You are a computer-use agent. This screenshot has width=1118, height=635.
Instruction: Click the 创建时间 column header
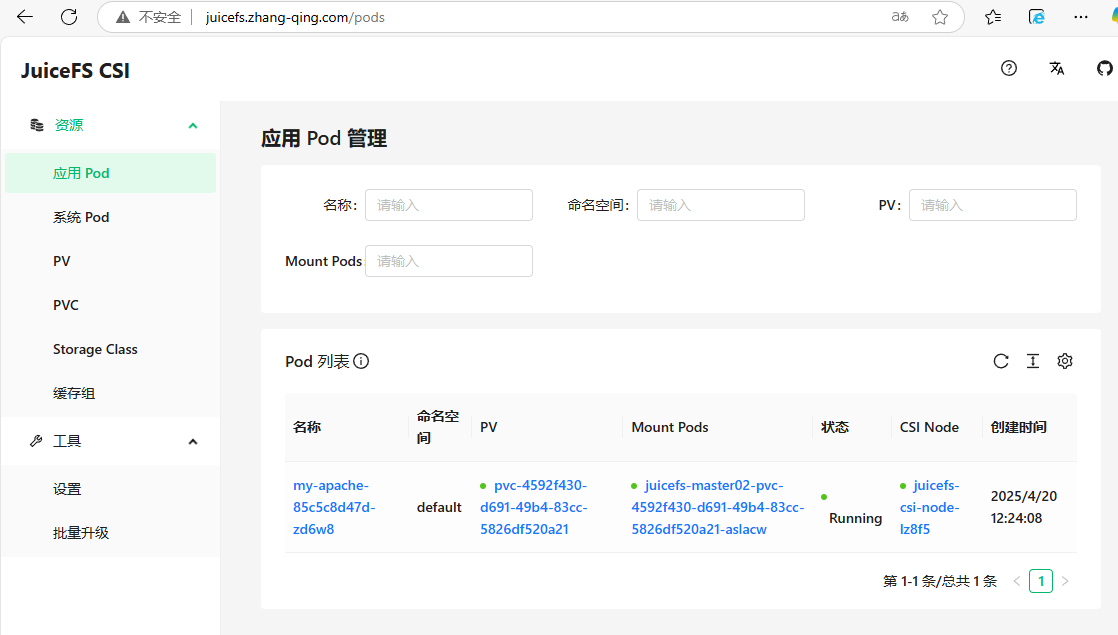tap(1019, 428)
